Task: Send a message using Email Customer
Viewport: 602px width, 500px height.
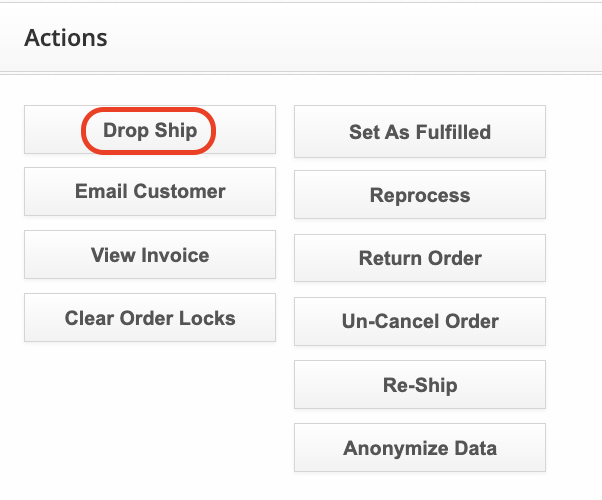Action: pyautogui.click(x=150, y=191)
